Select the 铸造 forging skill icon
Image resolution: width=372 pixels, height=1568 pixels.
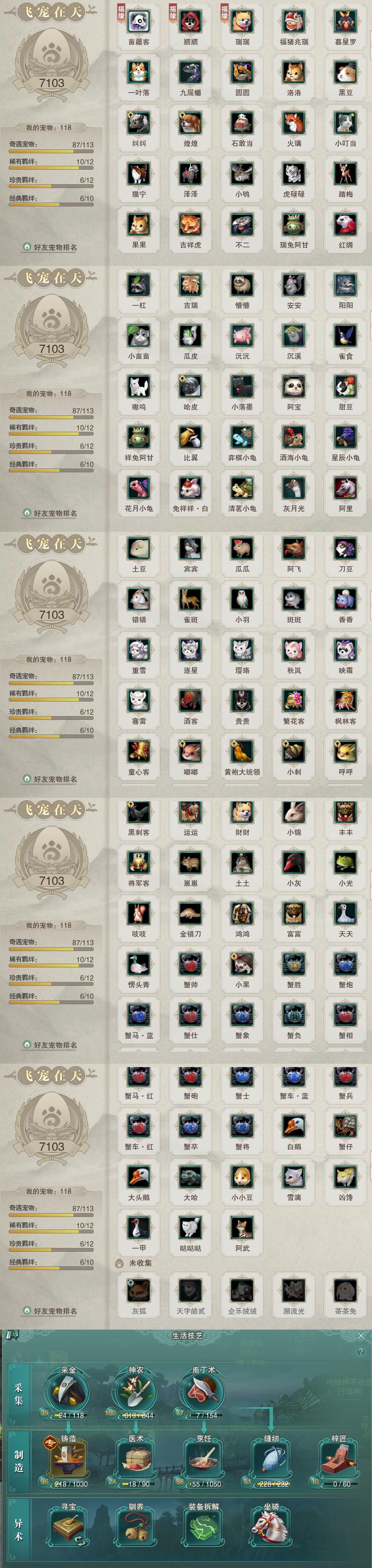[68, 1460]
